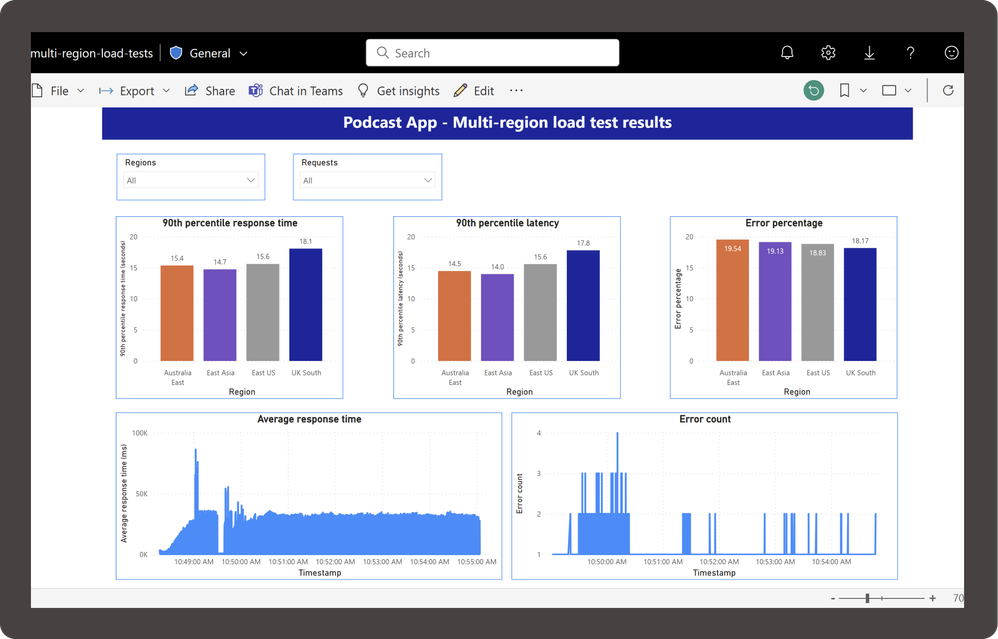Click the Error percentage chart title
Screen dimensions: 998x639
784,223
